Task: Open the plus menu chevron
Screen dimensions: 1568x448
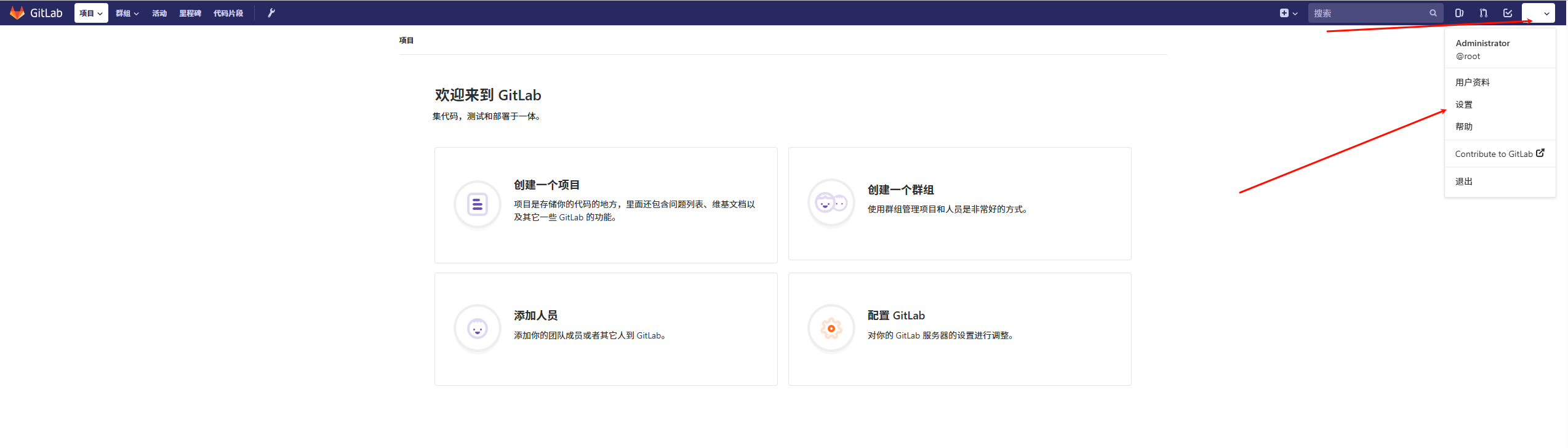Action: pos(1295,14)
